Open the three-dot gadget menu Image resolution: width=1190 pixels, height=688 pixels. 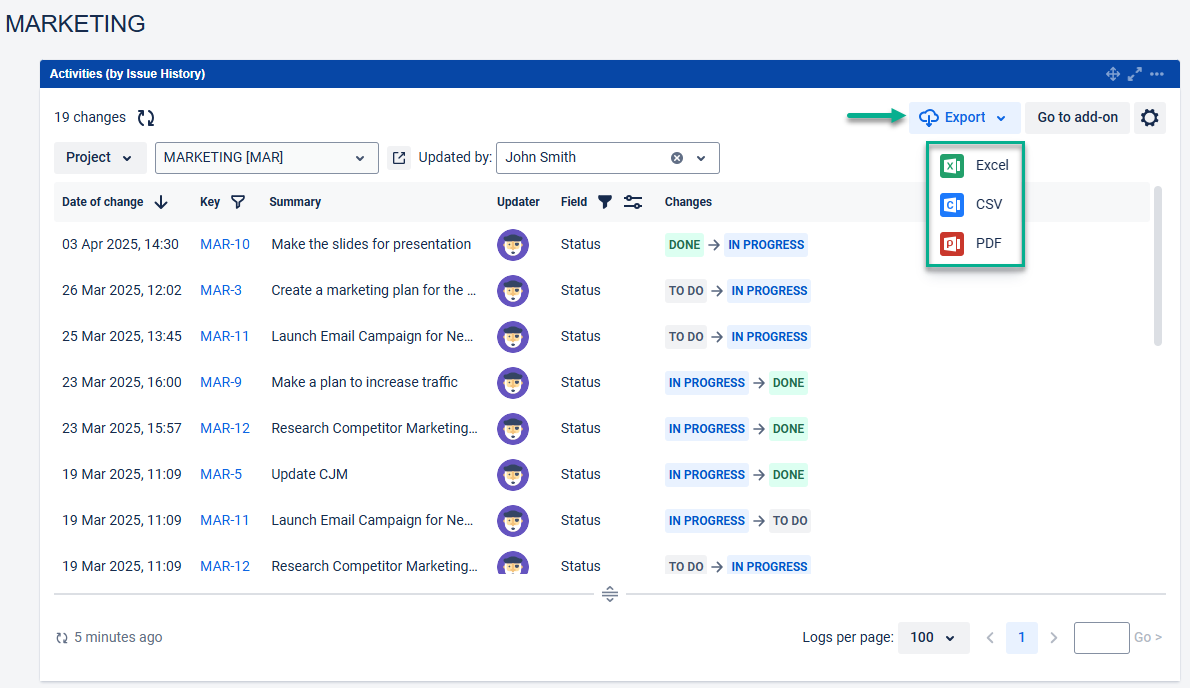pyautogui.click(x=1157, y=74)
